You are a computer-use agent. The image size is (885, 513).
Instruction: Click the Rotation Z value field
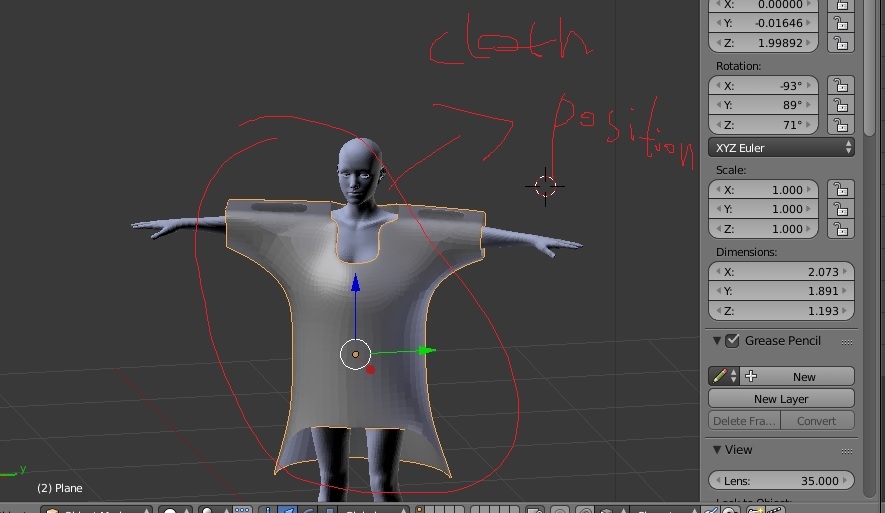[x=763, y=125]
